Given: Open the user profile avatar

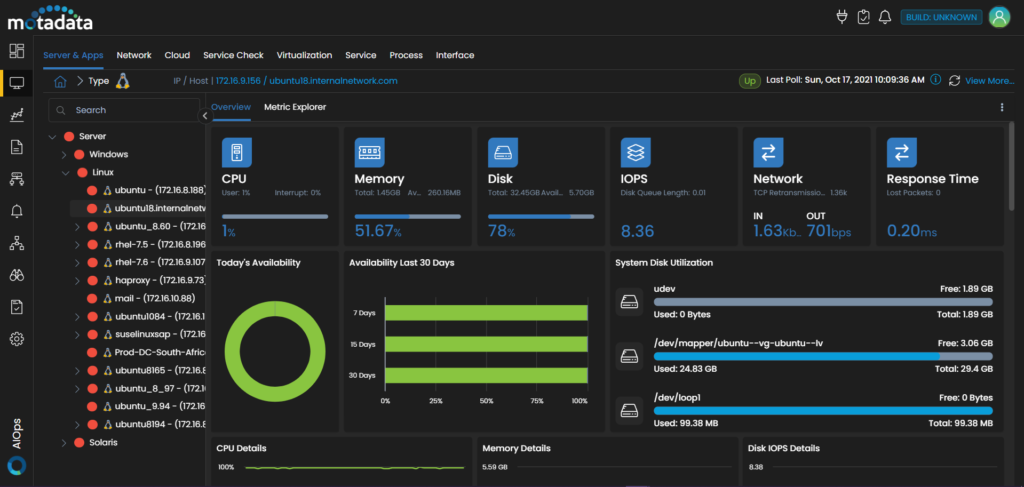Looking at the screenshot, I should [998, 17].
